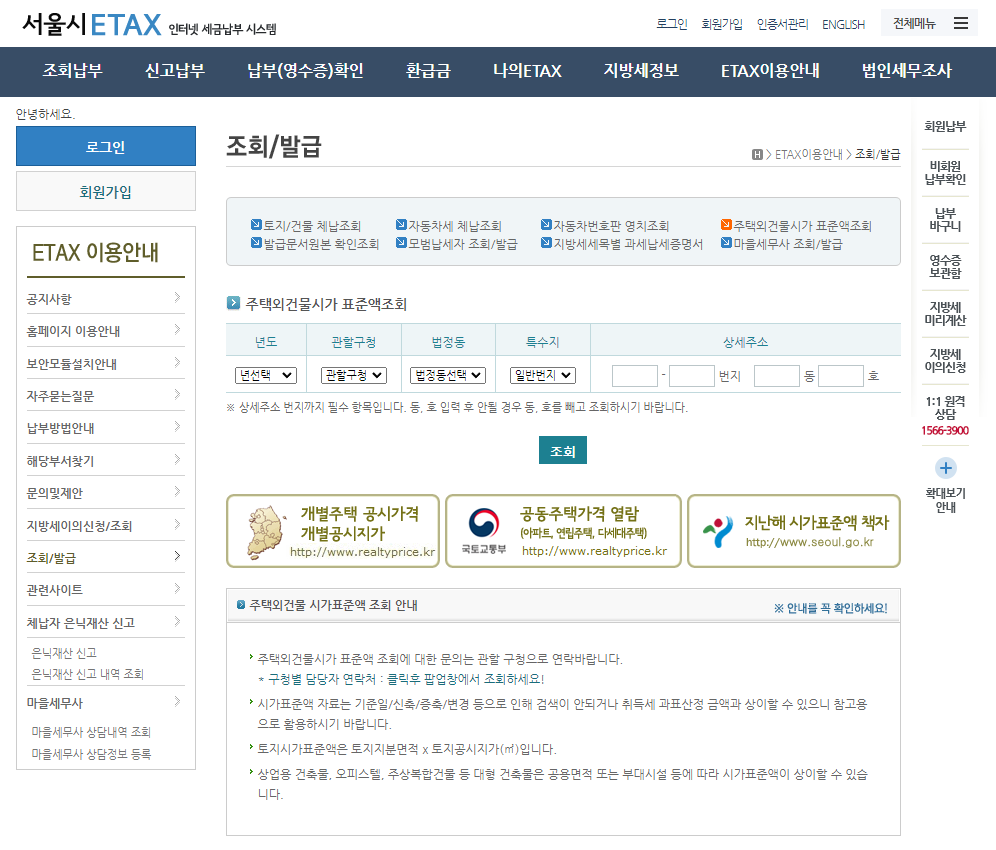Click the teal 조회 search button
The image size is (996, 850).
tap(563, 450)
